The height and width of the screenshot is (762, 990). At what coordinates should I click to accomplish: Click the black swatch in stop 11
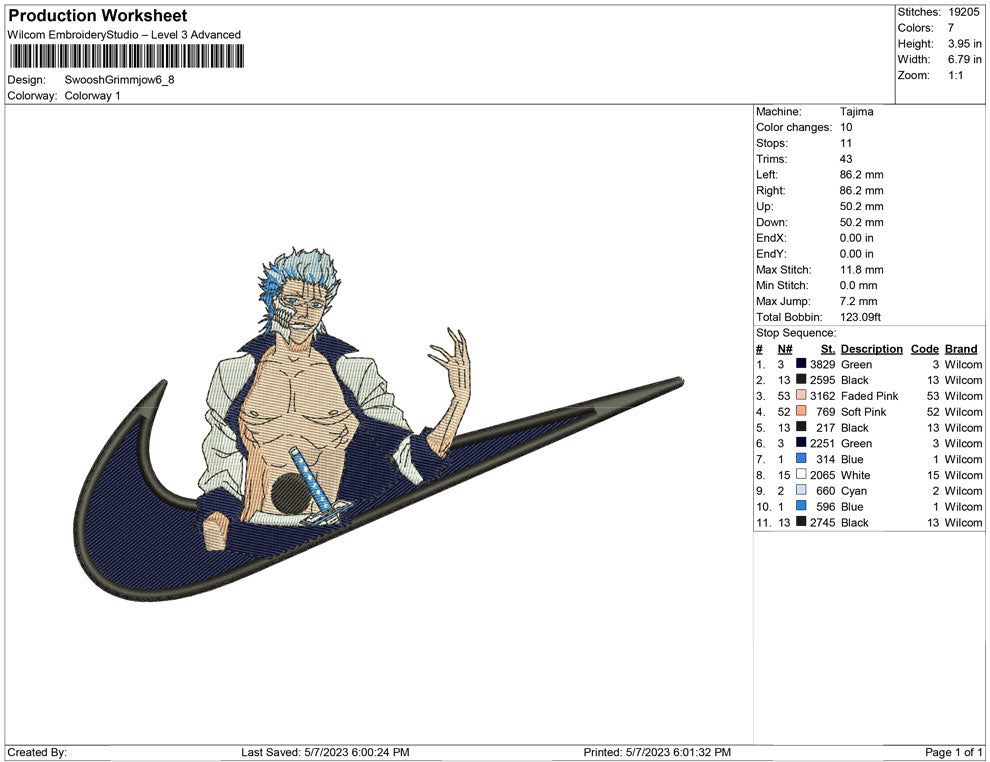coord(801,521)
